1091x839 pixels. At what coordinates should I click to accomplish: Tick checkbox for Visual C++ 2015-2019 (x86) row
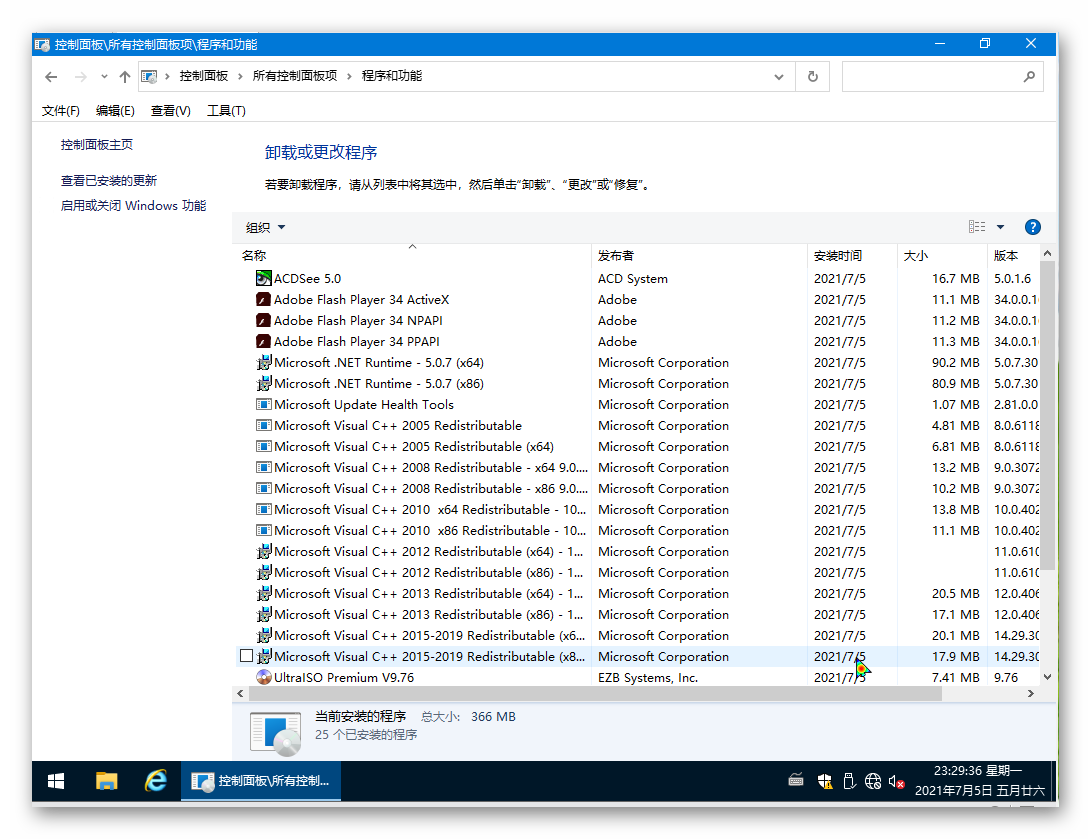tap(246, 656)
